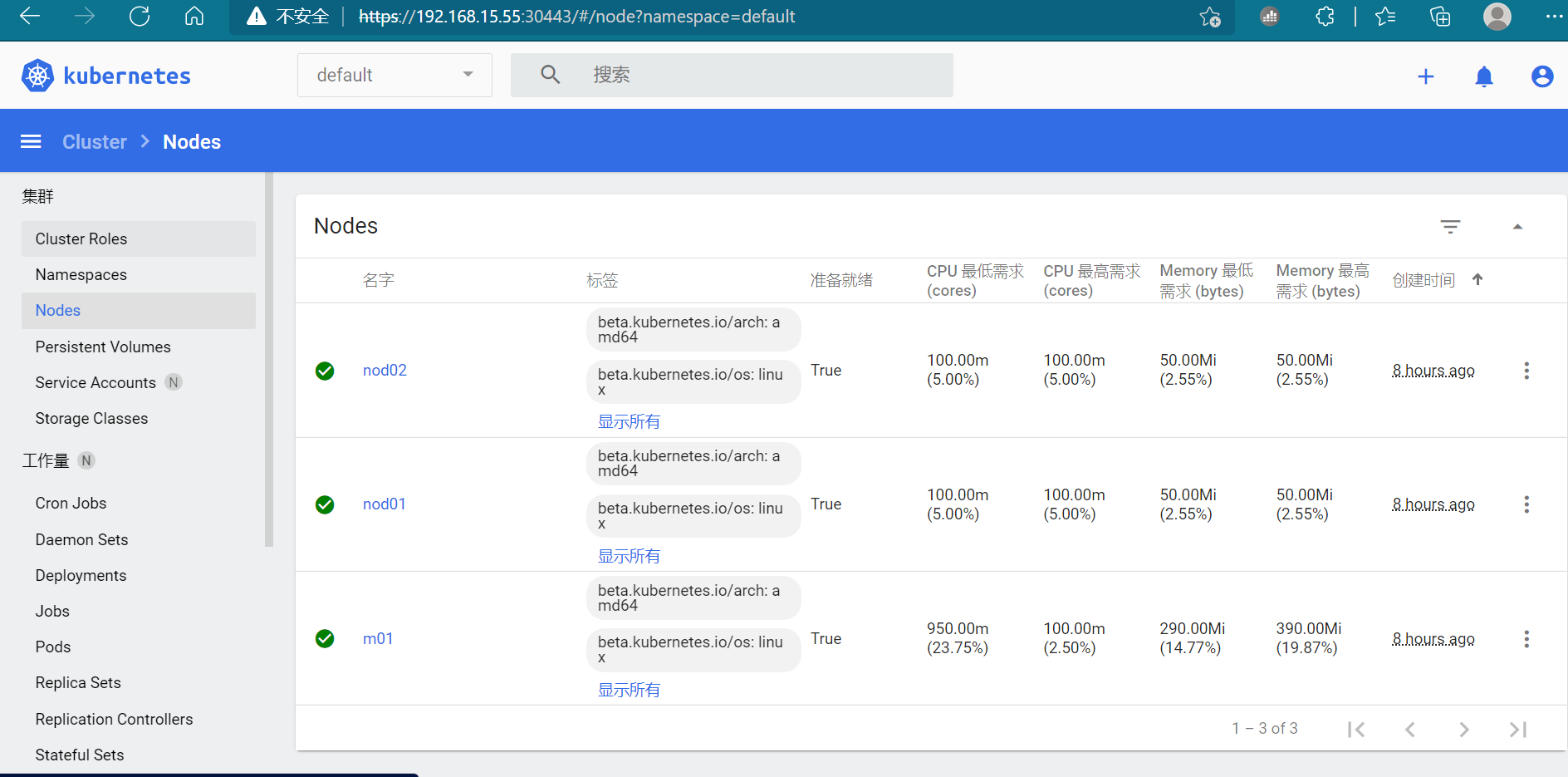Screen dimensions: 1568x777
Task: Click the browser forward arrow
Action: pos(85,17)
